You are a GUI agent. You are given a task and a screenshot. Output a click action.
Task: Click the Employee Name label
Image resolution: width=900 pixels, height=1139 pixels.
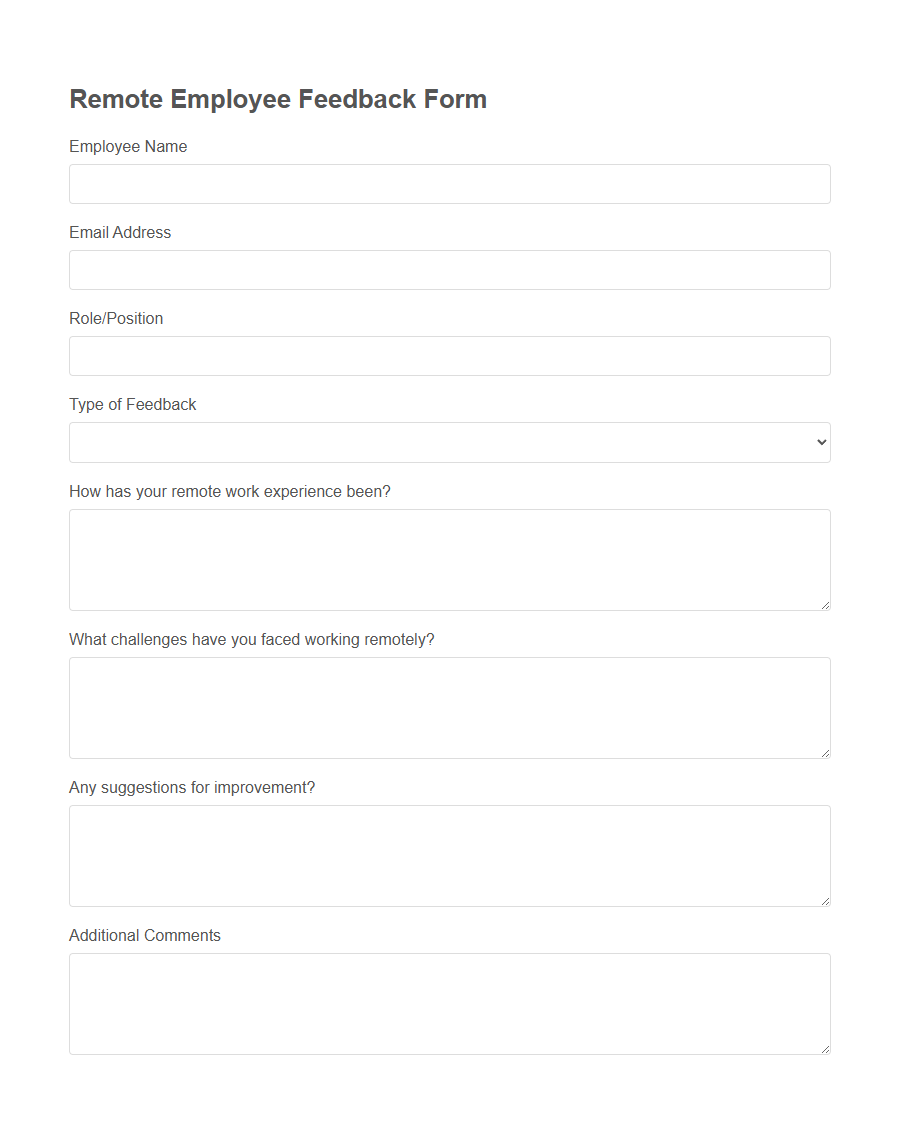click(x=128, y=146)
